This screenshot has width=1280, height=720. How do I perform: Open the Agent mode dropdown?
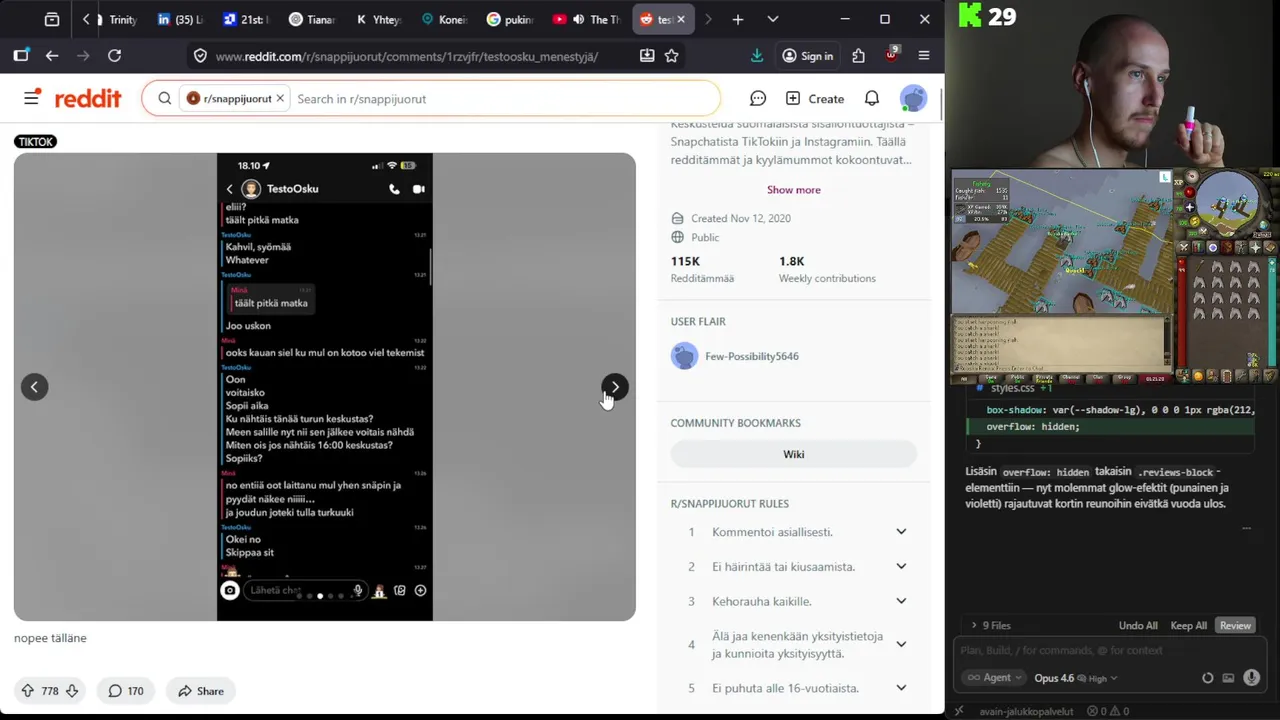click(994, 678)
